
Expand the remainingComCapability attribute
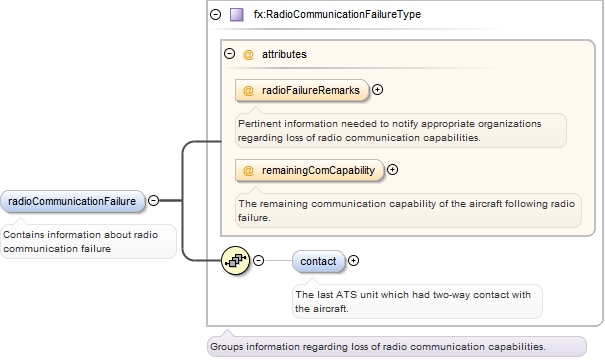click(392, 170)
